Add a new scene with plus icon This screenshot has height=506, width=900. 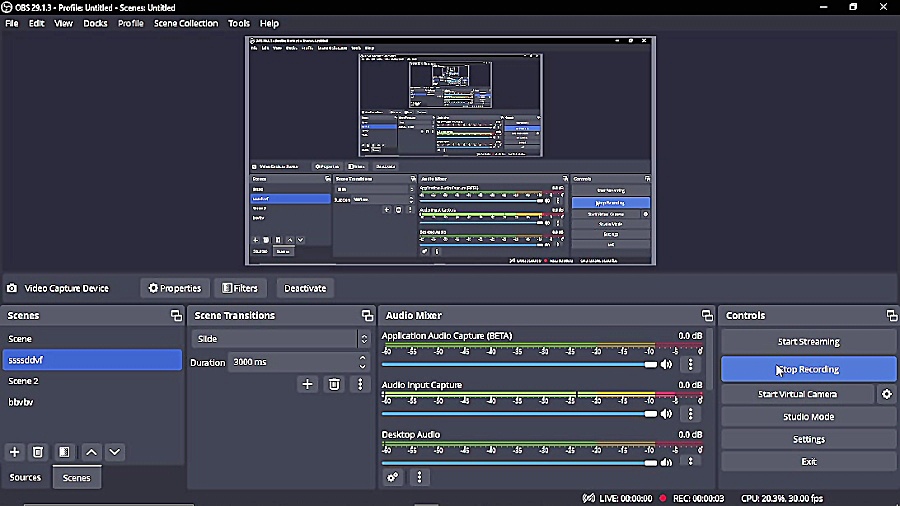14,452
